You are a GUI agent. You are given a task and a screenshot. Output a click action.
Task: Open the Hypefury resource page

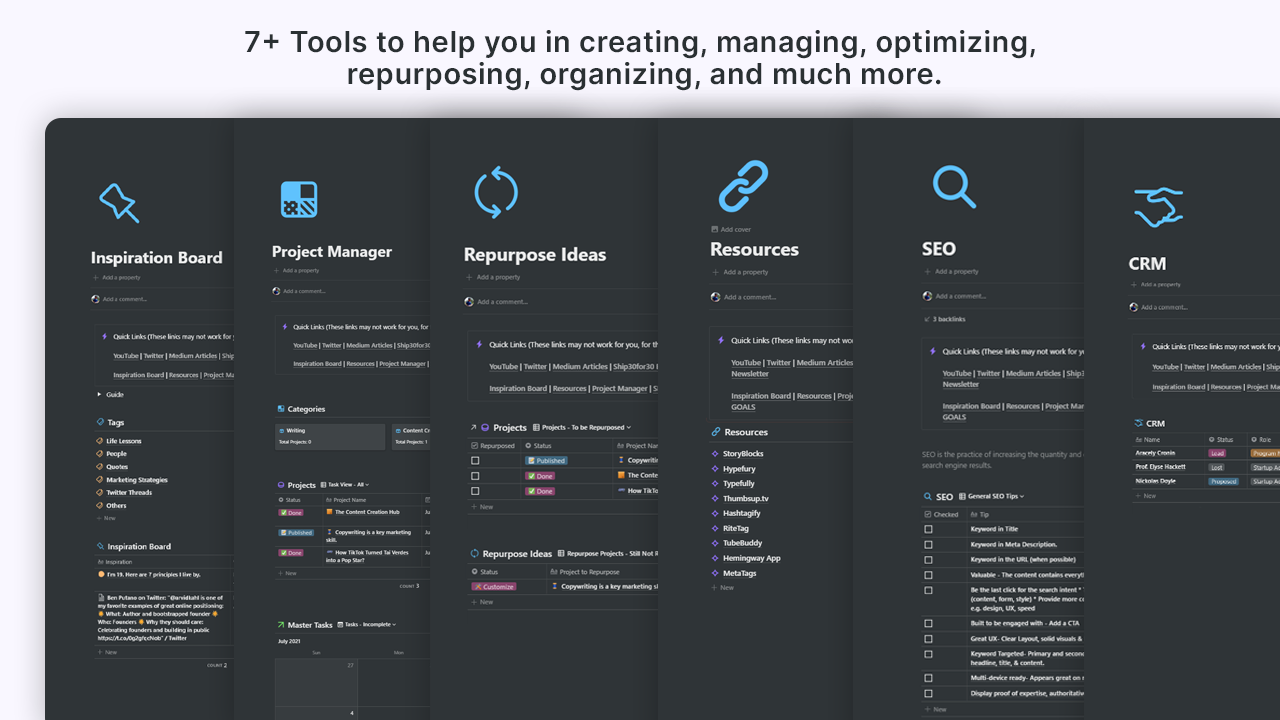(739, 469)
